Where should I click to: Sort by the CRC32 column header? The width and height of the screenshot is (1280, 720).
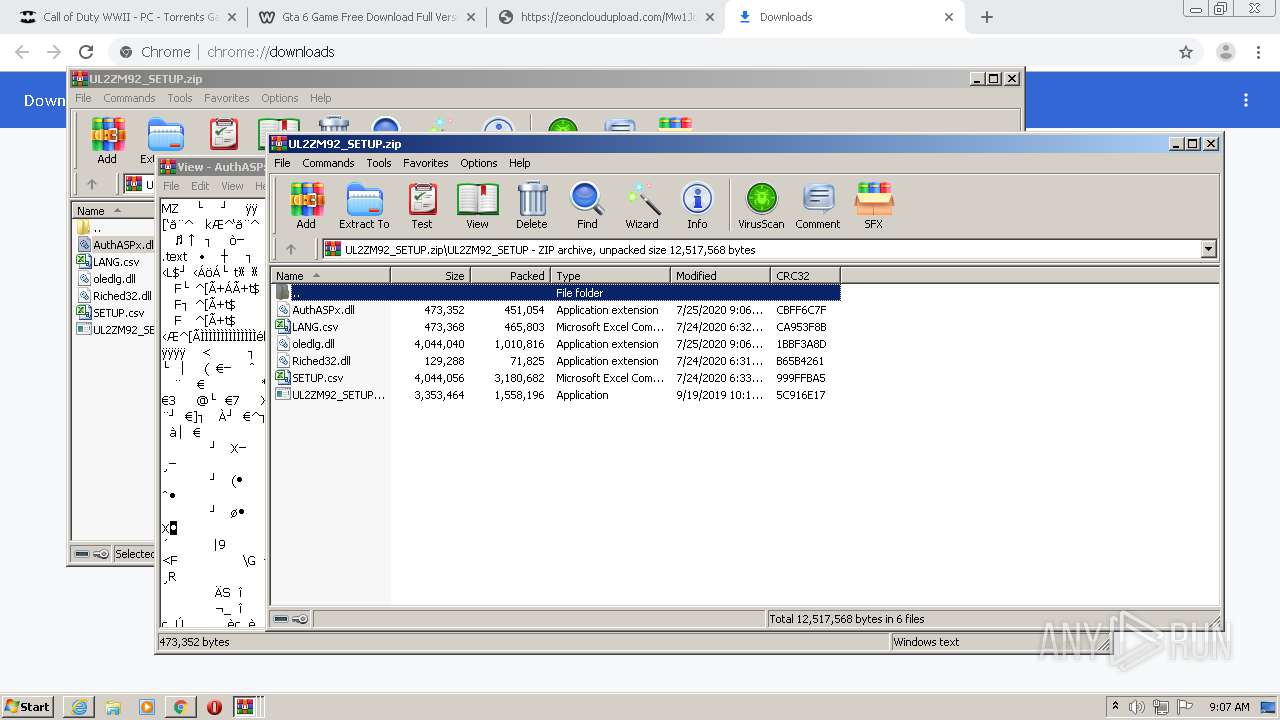[x=805, y=276]
